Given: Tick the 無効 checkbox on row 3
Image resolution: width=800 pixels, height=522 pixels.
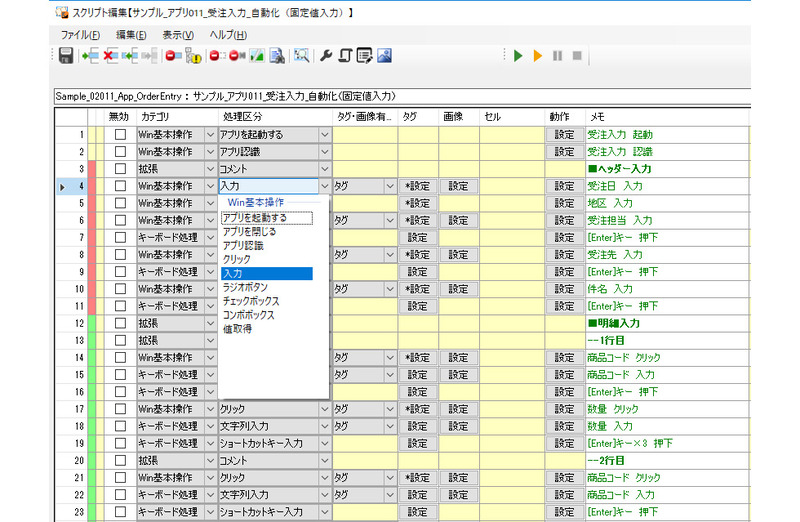Looking at the screenshot, I should (120, 169).
